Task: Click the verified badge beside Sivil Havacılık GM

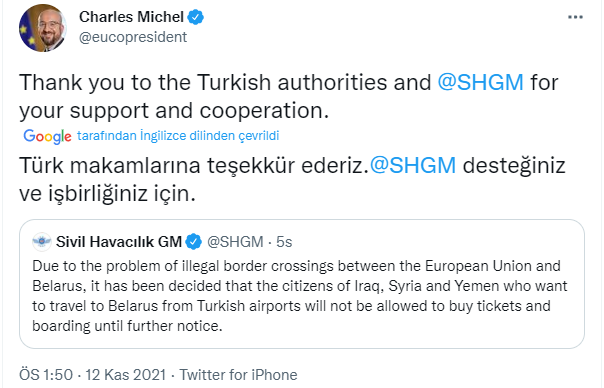Action: (194, 242)
